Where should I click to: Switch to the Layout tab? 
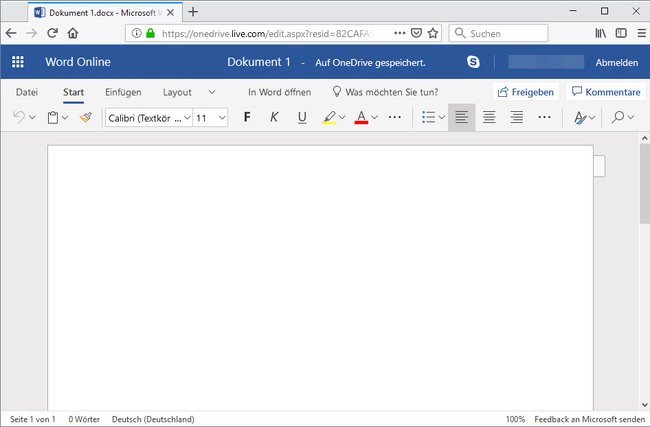tap(177, 92)
